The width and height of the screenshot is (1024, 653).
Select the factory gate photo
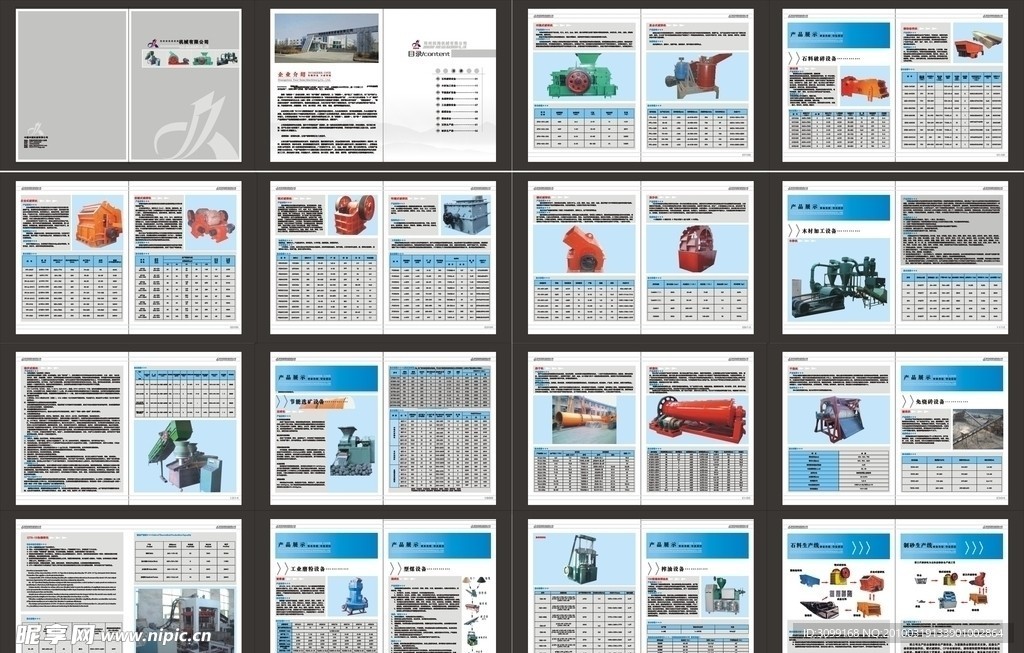(326, 37)
